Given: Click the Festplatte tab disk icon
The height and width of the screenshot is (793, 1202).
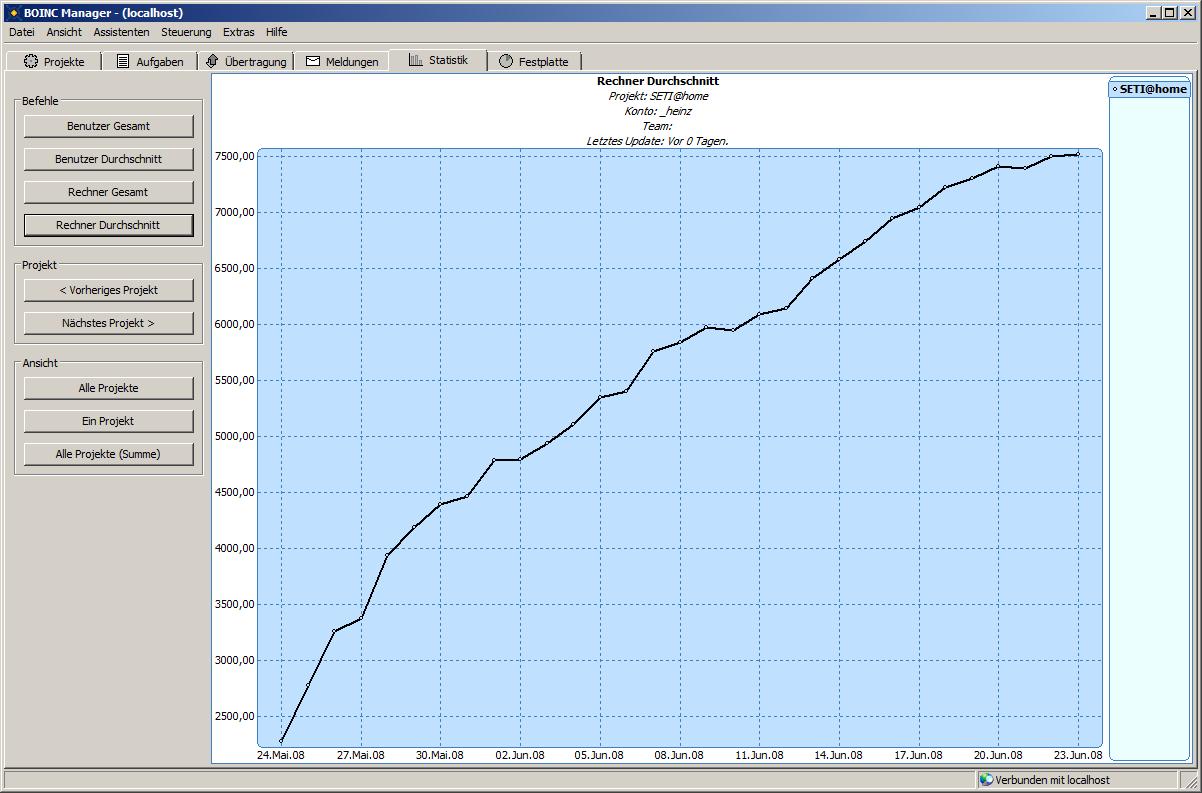Looking at the screenshot, I should [506, 62].
